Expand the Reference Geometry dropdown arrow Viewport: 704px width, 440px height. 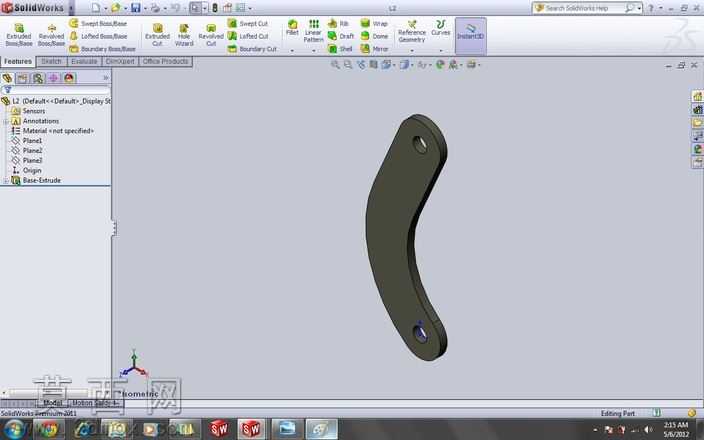pos(412,51)
